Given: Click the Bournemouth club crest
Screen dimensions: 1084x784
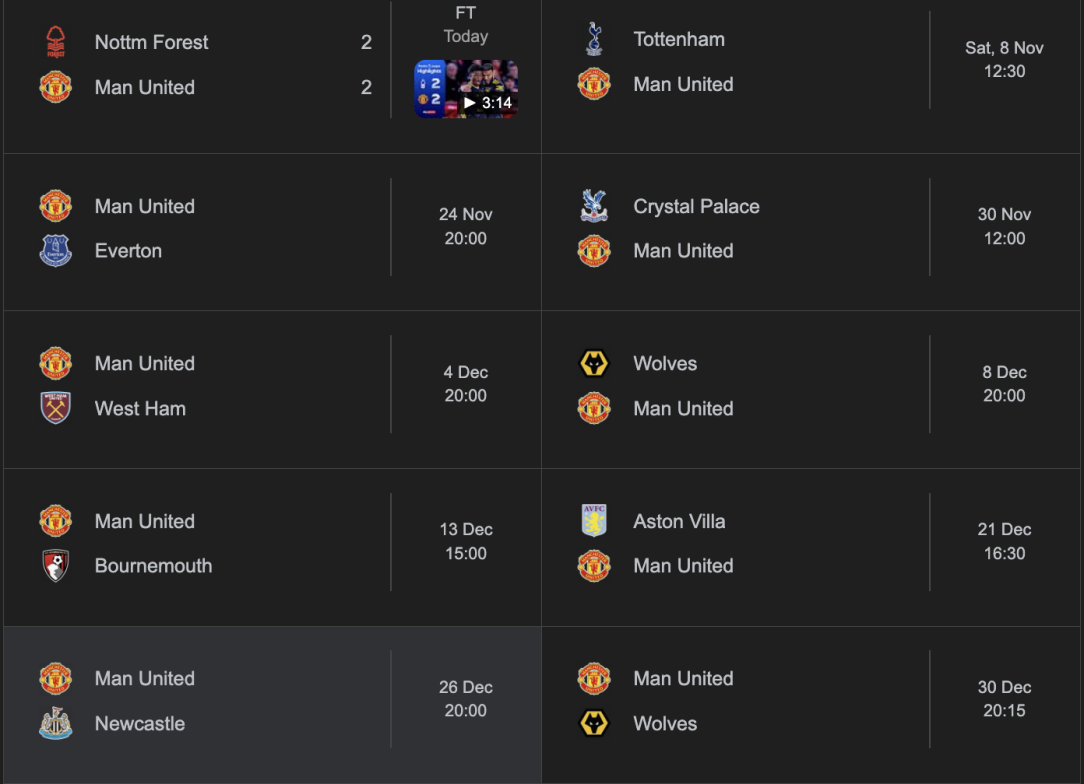Looking at the screenshot, I should (x=56, y=566).
